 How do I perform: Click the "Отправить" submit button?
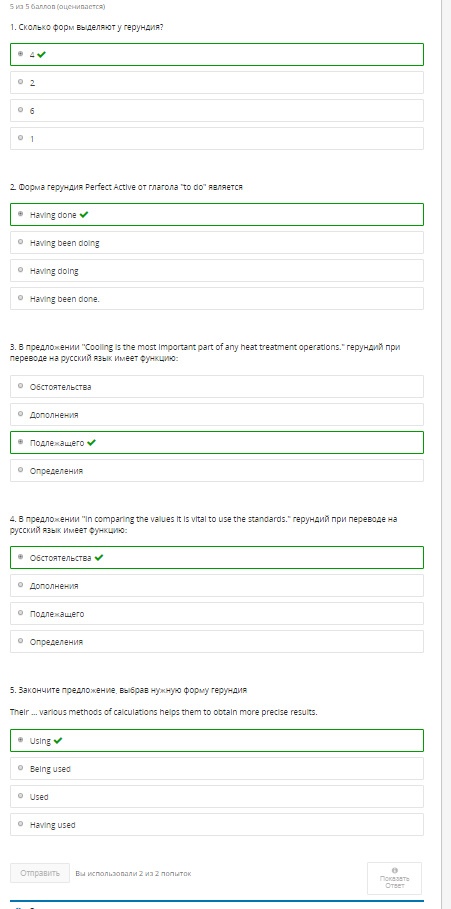[40, 873]
